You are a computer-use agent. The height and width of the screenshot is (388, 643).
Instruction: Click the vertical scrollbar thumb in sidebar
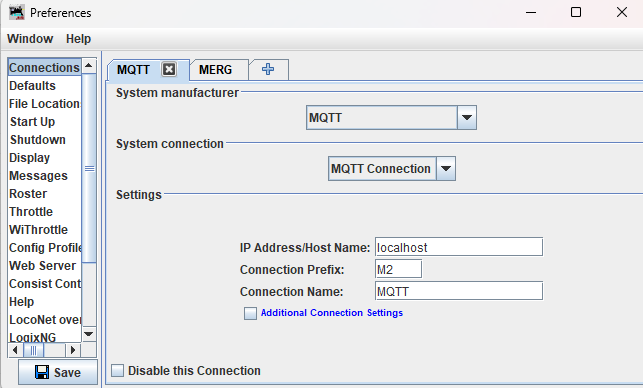tap(89, 168)
